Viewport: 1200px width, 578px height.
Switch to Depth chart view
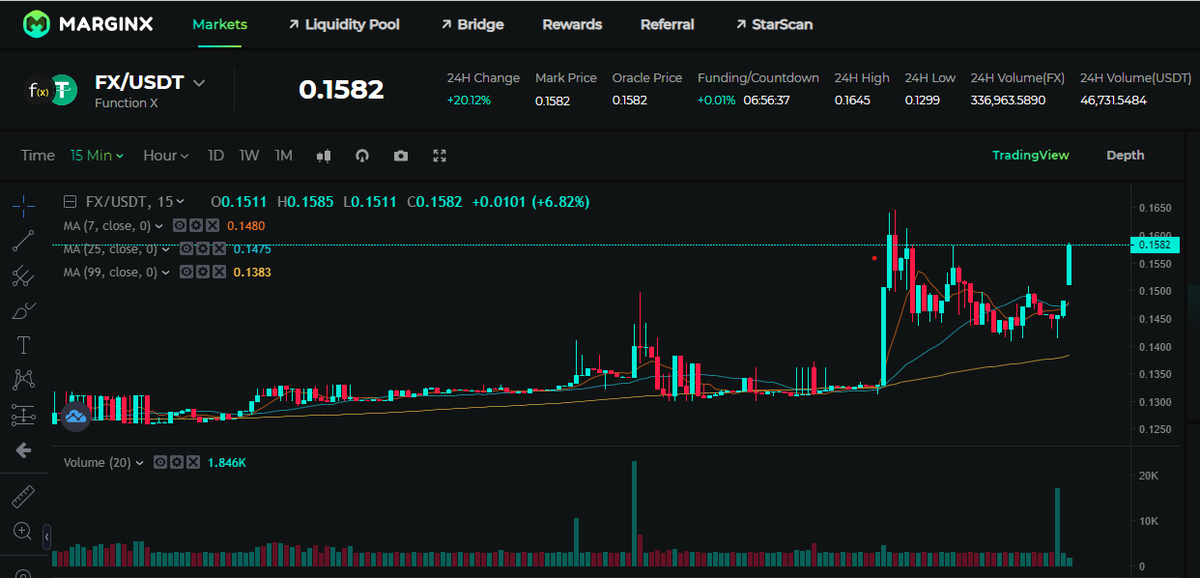tap(1125, 155)
